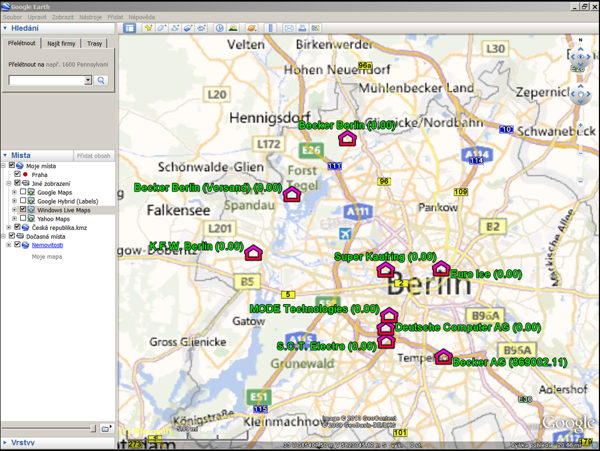Select the Přelétnout tab
The width and height of the screenshot is (600, 451).
click(x=21, y=43)
